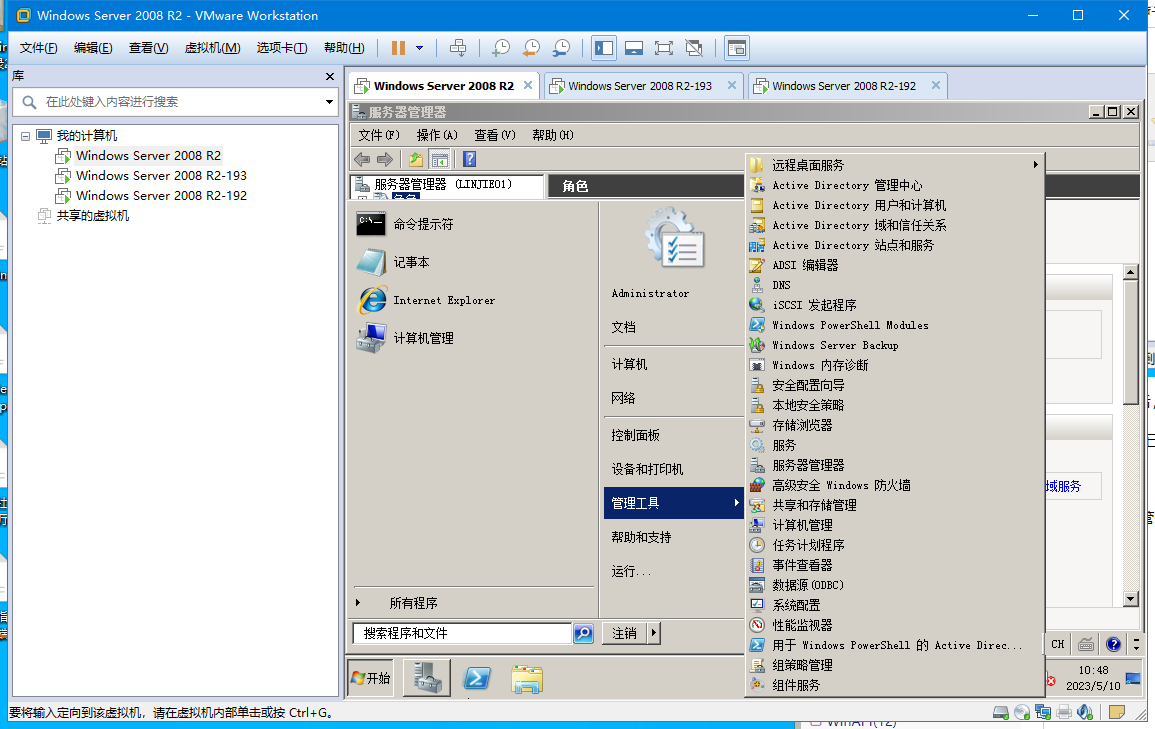Image resolution: width=1155 pixels, height=729 pixels.
Task: Expand 所有程序 in start menu
Action: click(413, 603)
